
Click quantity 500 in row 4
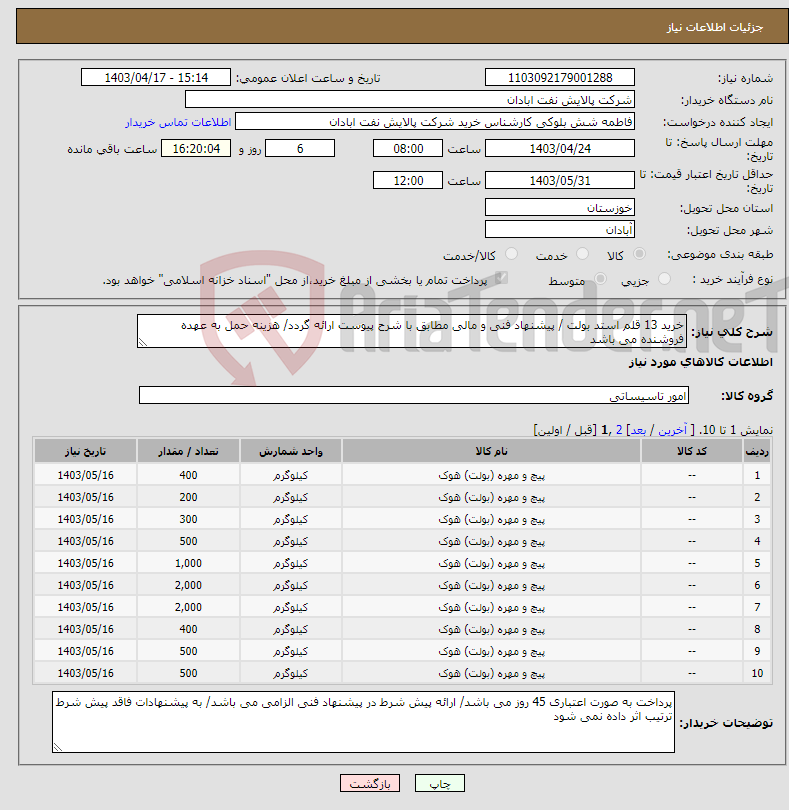point(188,541)
